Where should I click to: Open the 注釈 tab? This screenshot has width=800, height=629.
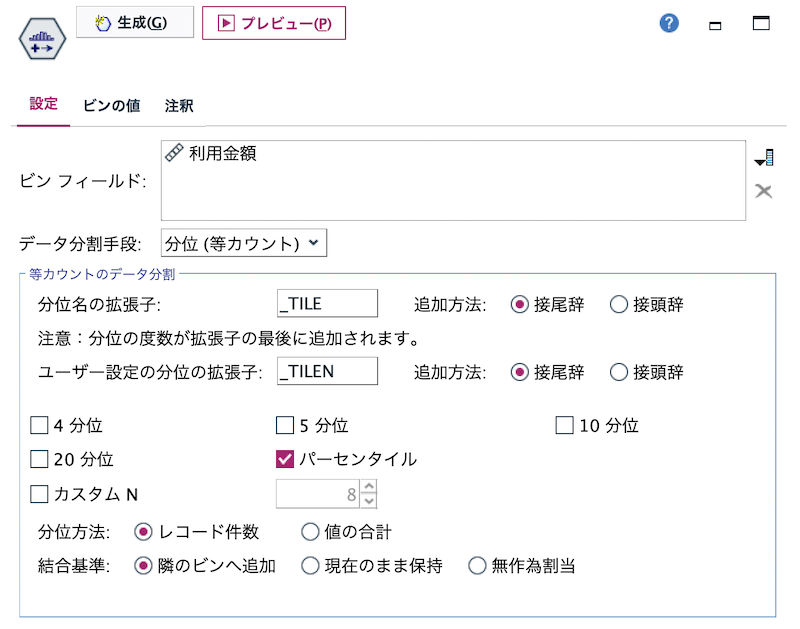180,105
